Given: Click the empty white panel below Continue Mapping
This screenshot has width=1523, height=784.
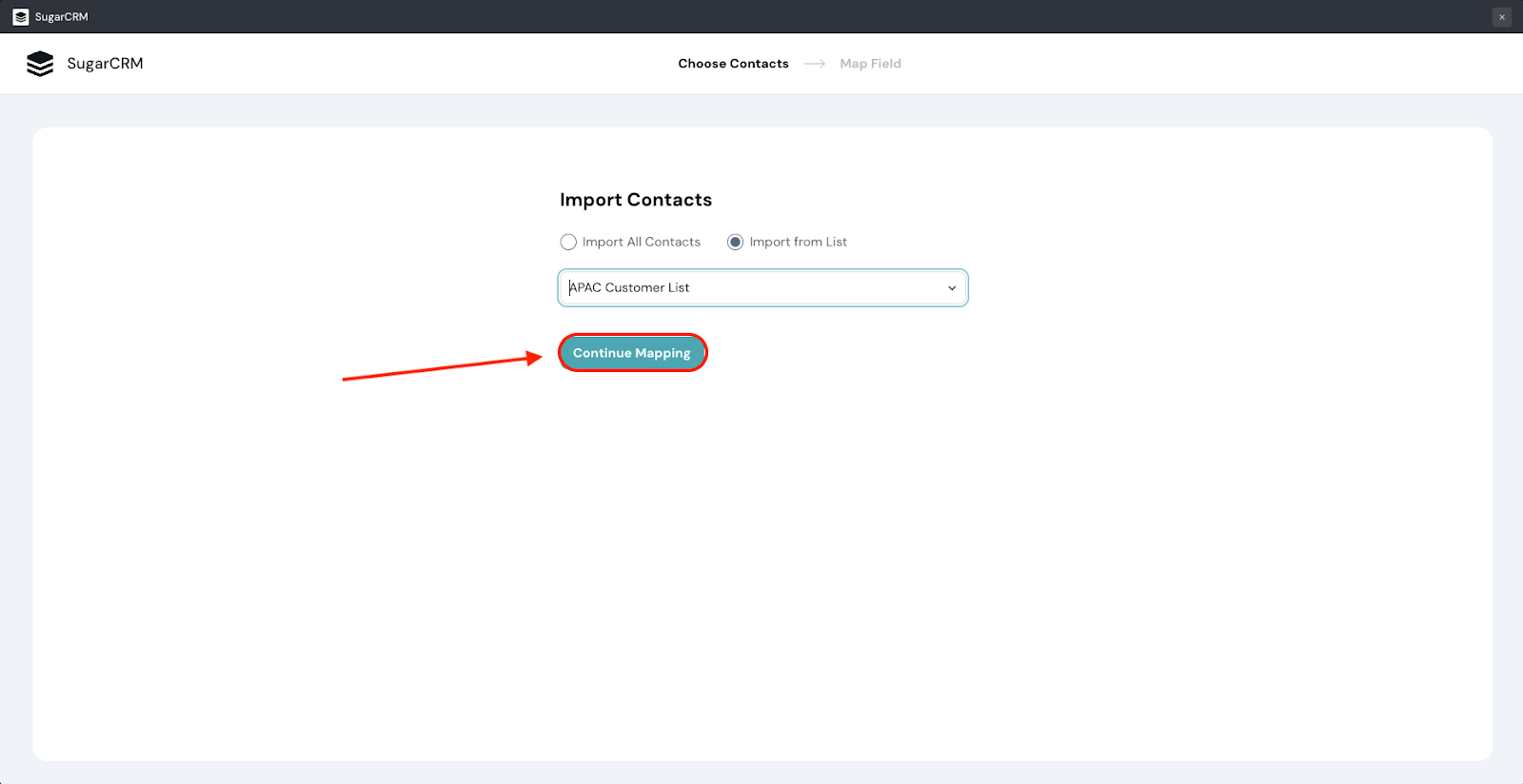Looking at the screenshot, I should pyautogui.click(x=761, y=571).
